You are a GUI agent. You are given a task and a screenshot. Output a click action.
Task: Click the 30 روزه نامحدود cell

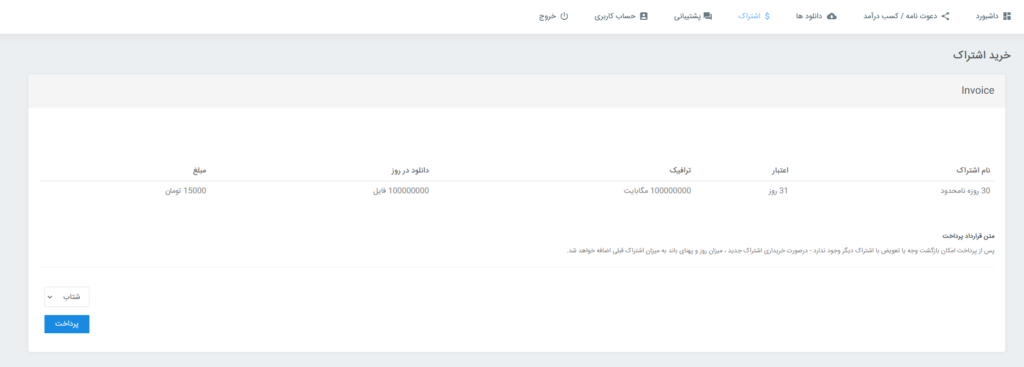[964, 191]
